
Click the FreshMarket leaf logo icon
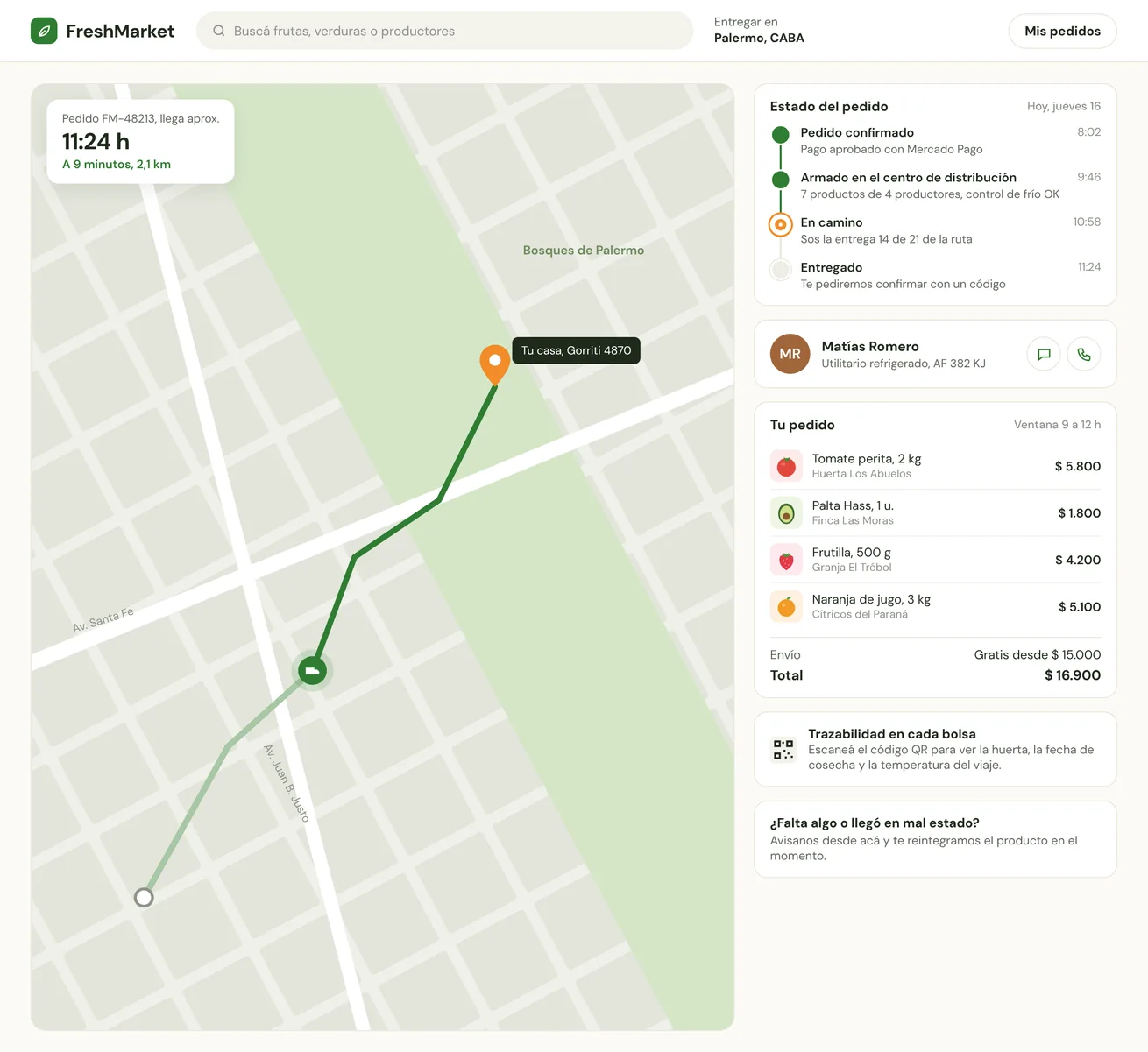44,31
